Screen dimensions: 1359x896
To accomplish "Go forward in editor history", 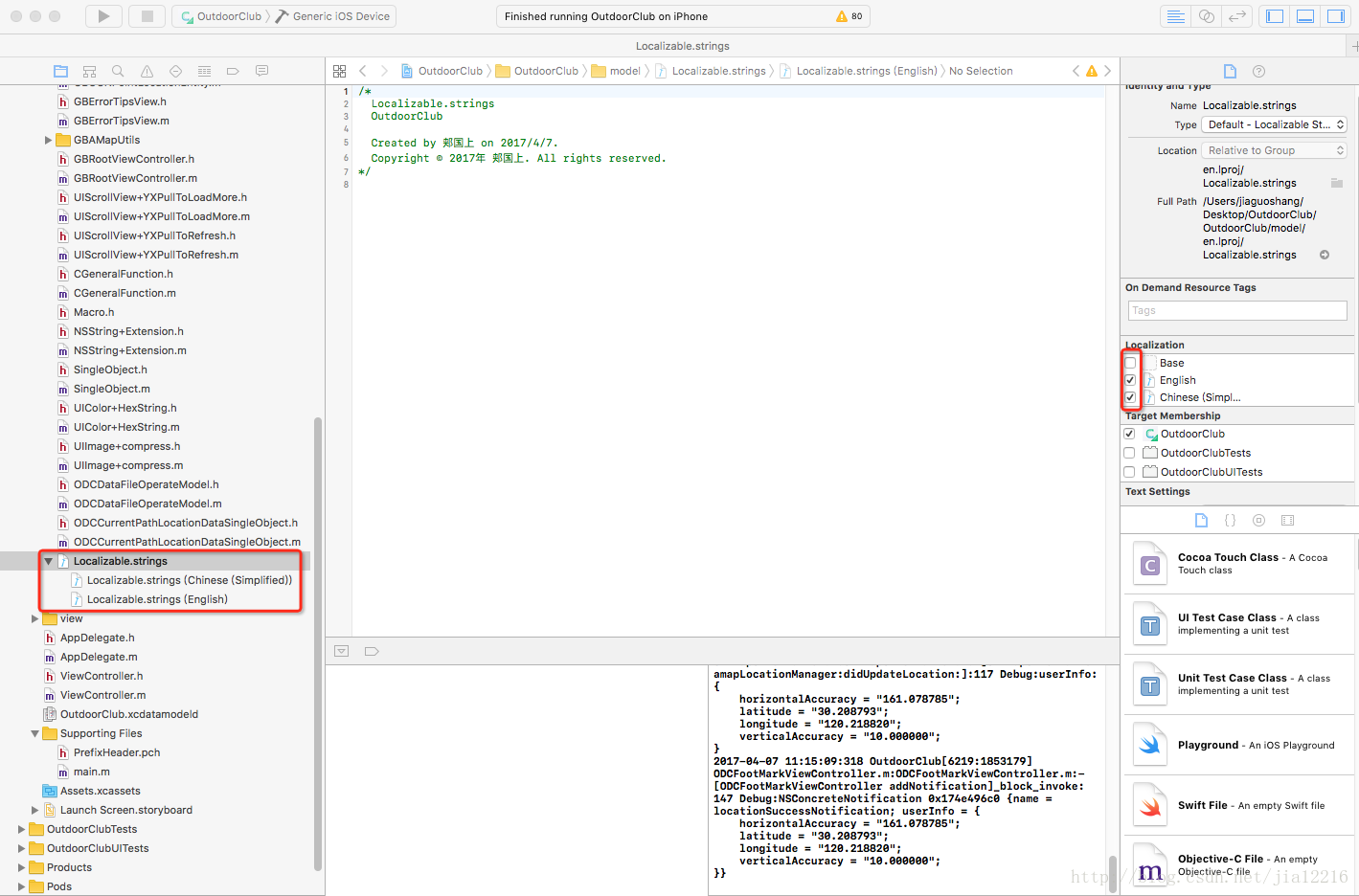I will 384,71.
